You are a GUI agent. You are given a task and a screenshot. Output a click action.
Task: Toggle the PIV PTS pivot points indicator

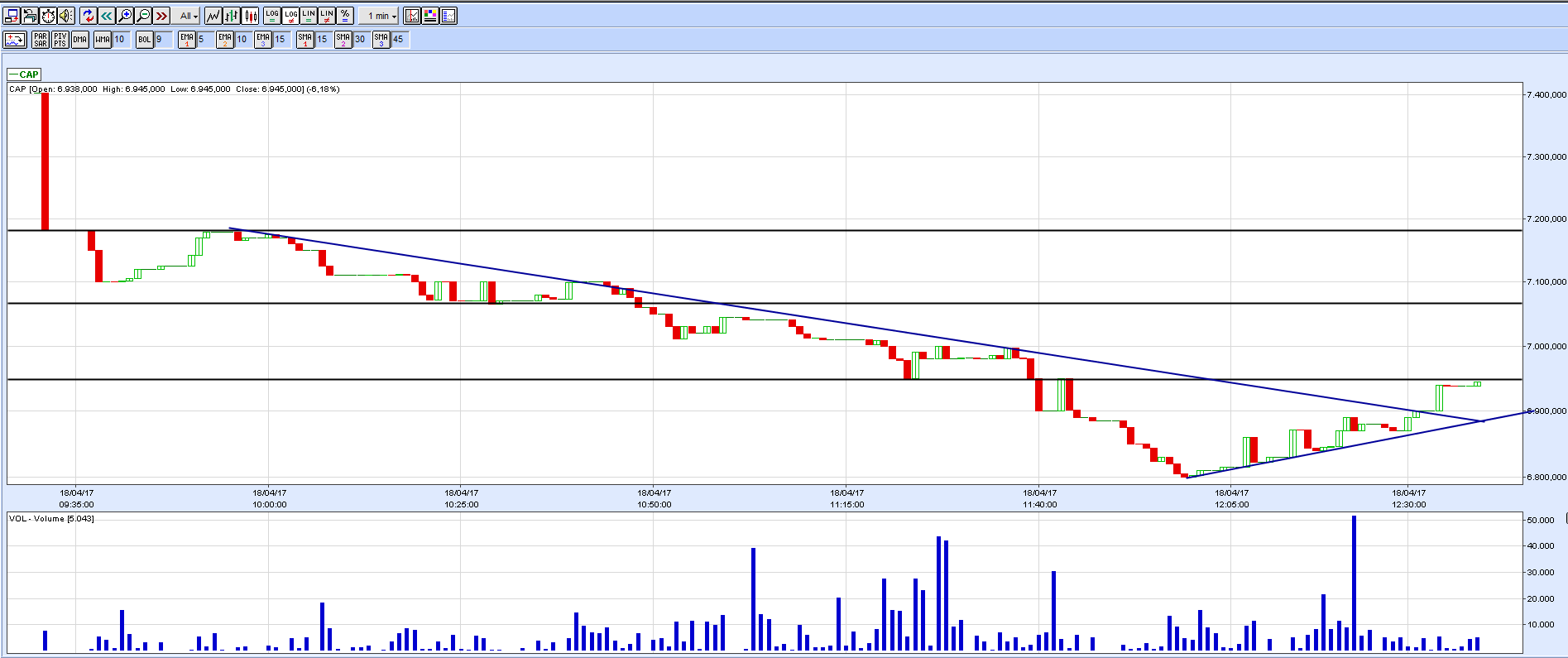tap(60, 39)
